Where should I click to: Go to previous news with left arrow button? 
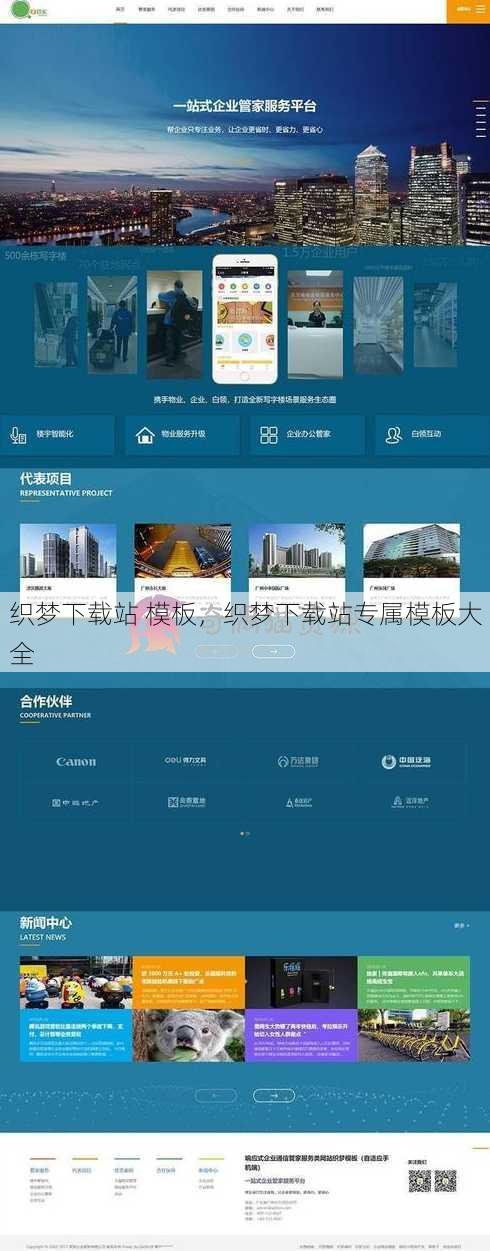217,1095
